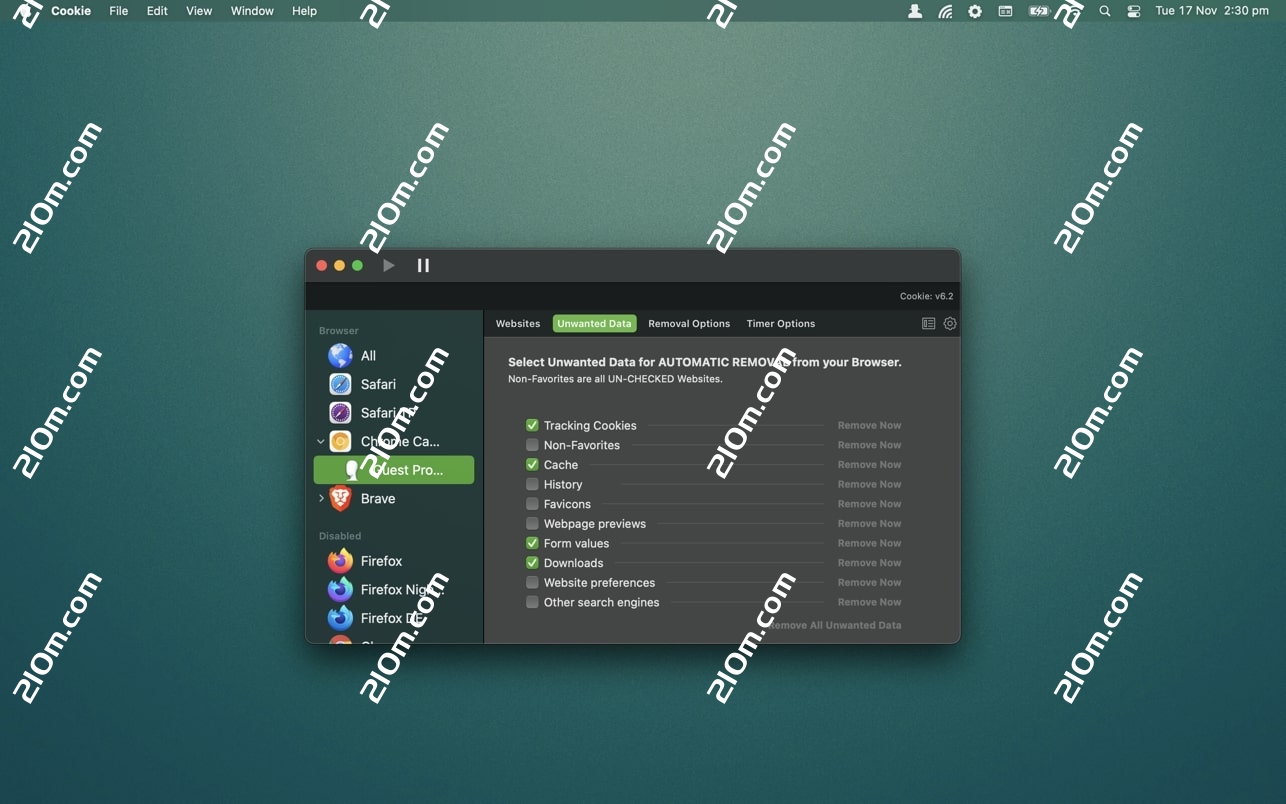1286x804 pixels.
Task: Click Remove Now for Downloads
Action: [869, 563]
